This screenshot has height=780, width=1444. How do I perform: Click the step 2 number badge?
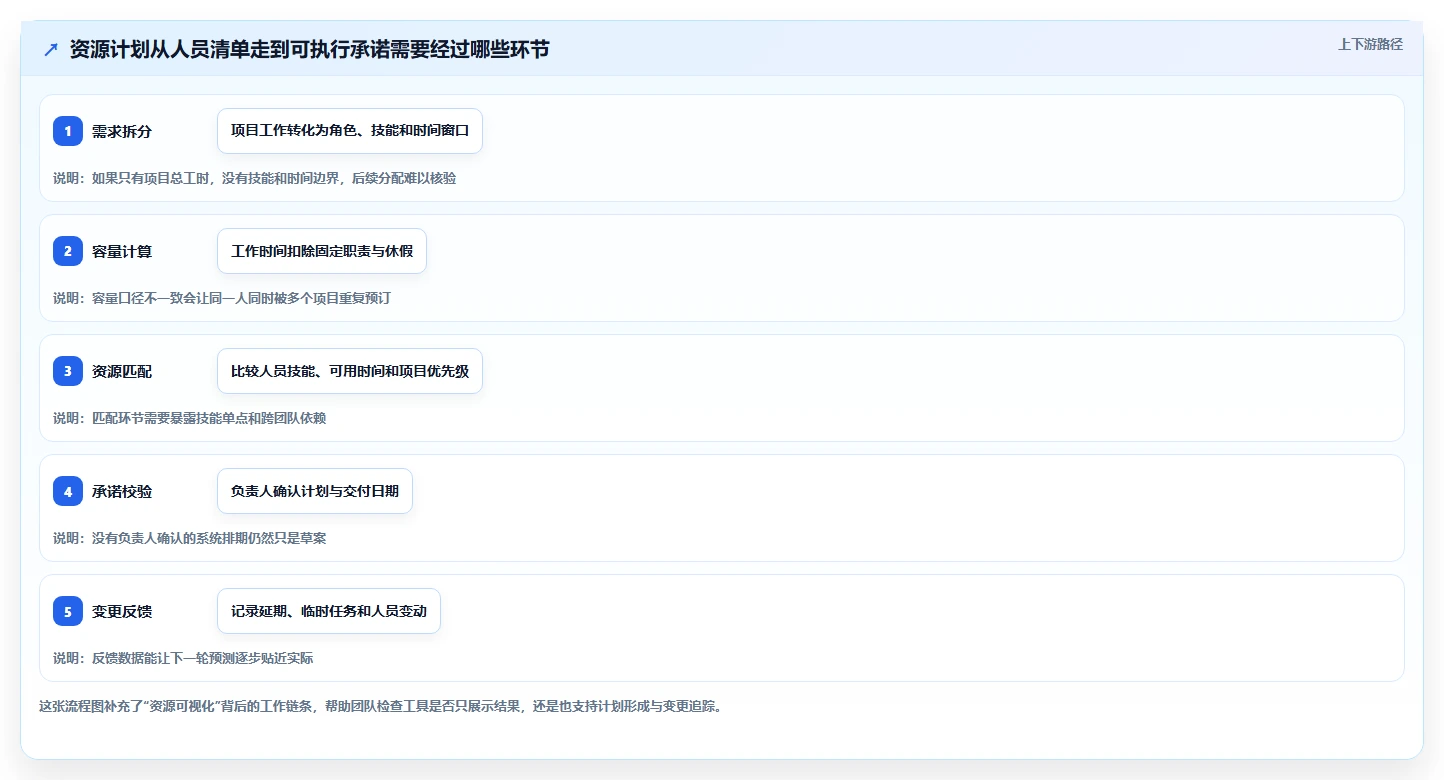(68, 251)
